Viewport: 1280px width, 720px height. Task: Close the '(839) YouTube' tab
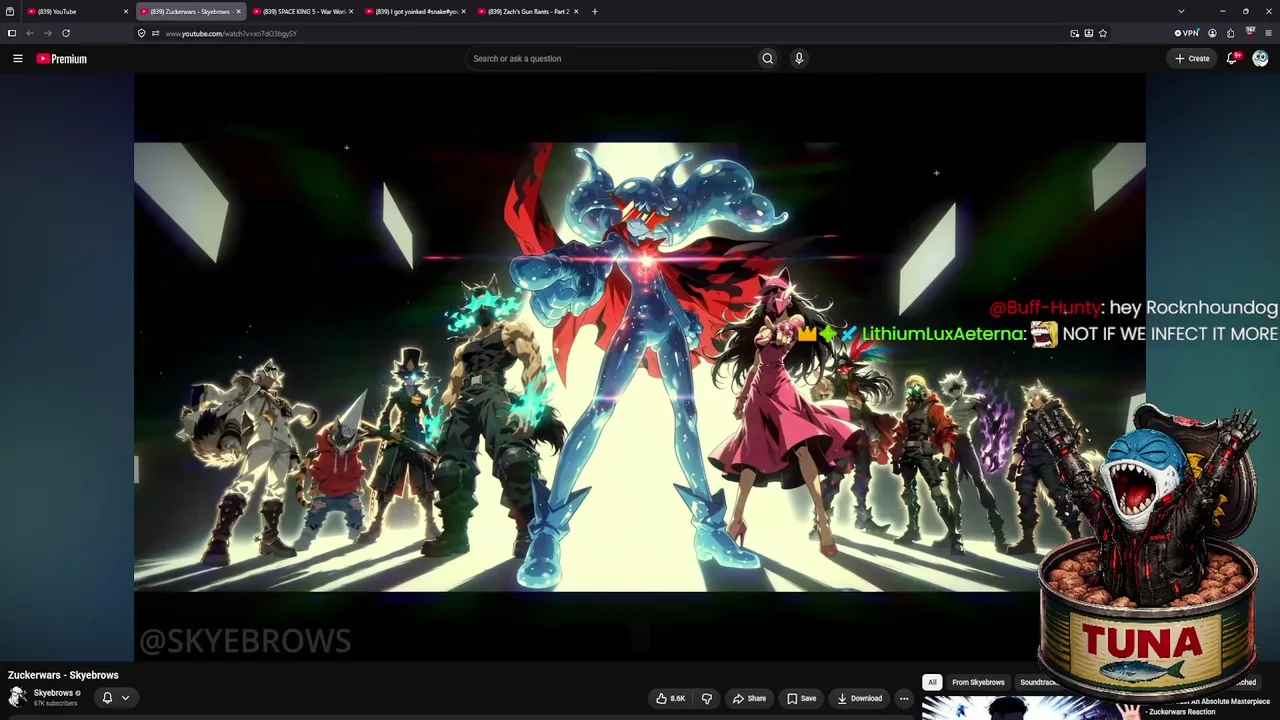(x=126, y=11)
